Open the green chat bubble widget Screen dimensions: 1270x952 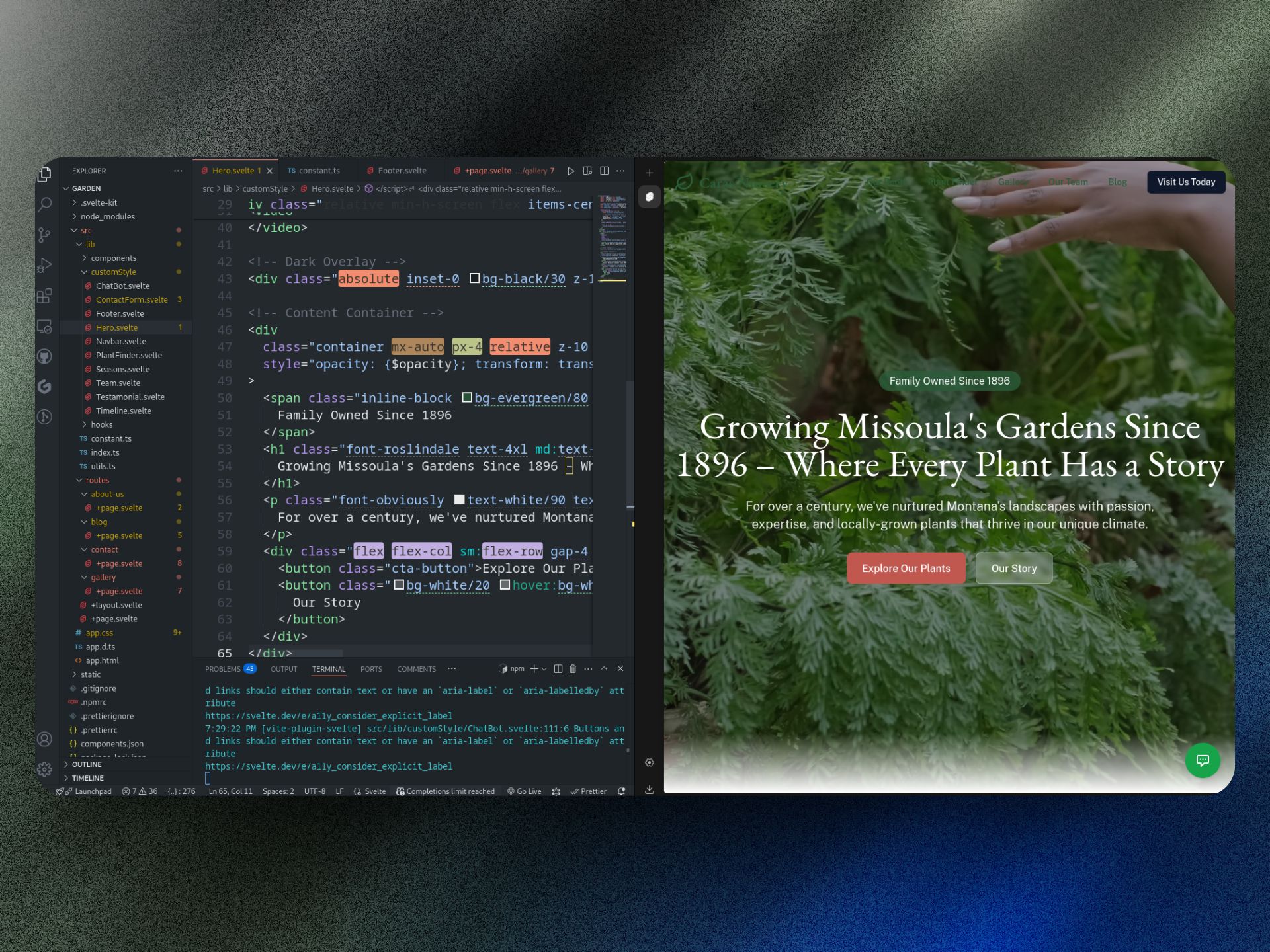pos(1203,760)
